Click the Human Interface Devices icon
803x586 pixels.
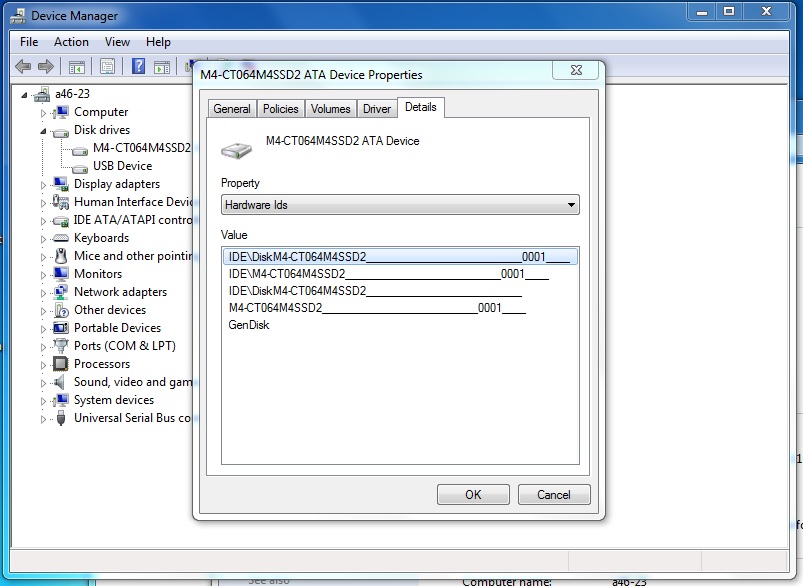[61, 202]
